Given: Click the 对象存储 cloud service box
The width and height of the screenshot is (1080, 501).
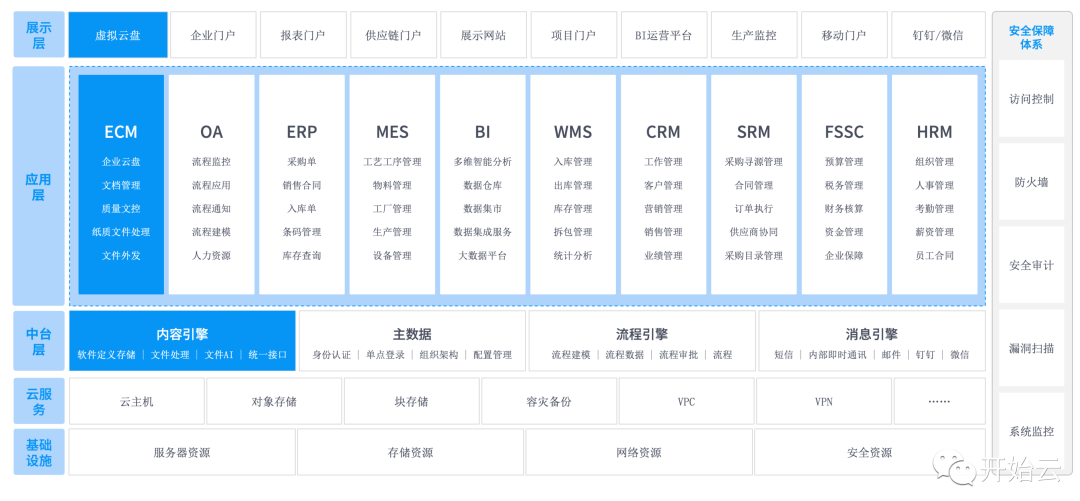Looking at the screenshot, I should click(x=273, y=402).
